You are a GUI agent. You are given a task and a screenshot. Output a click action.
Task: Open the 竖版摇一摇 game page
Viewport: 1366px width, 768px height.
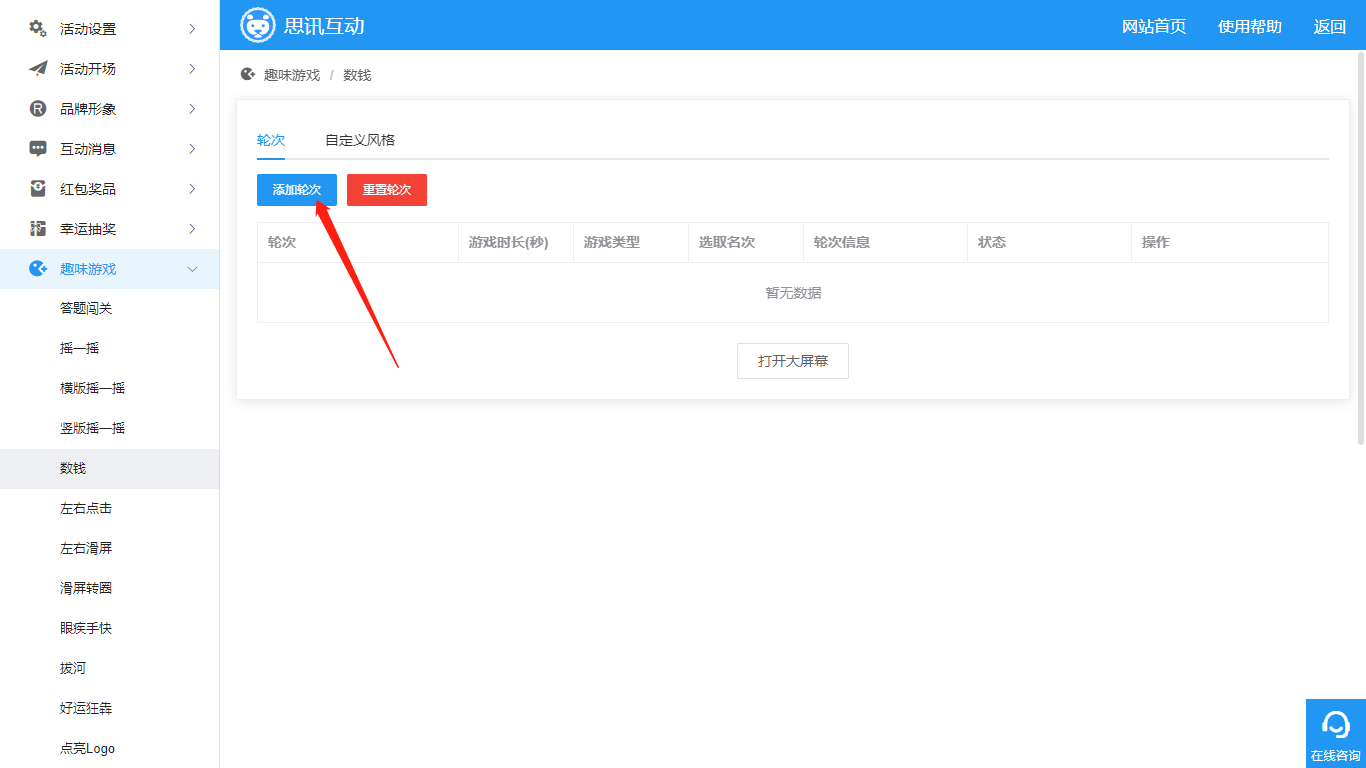click(x=110, y=428)
